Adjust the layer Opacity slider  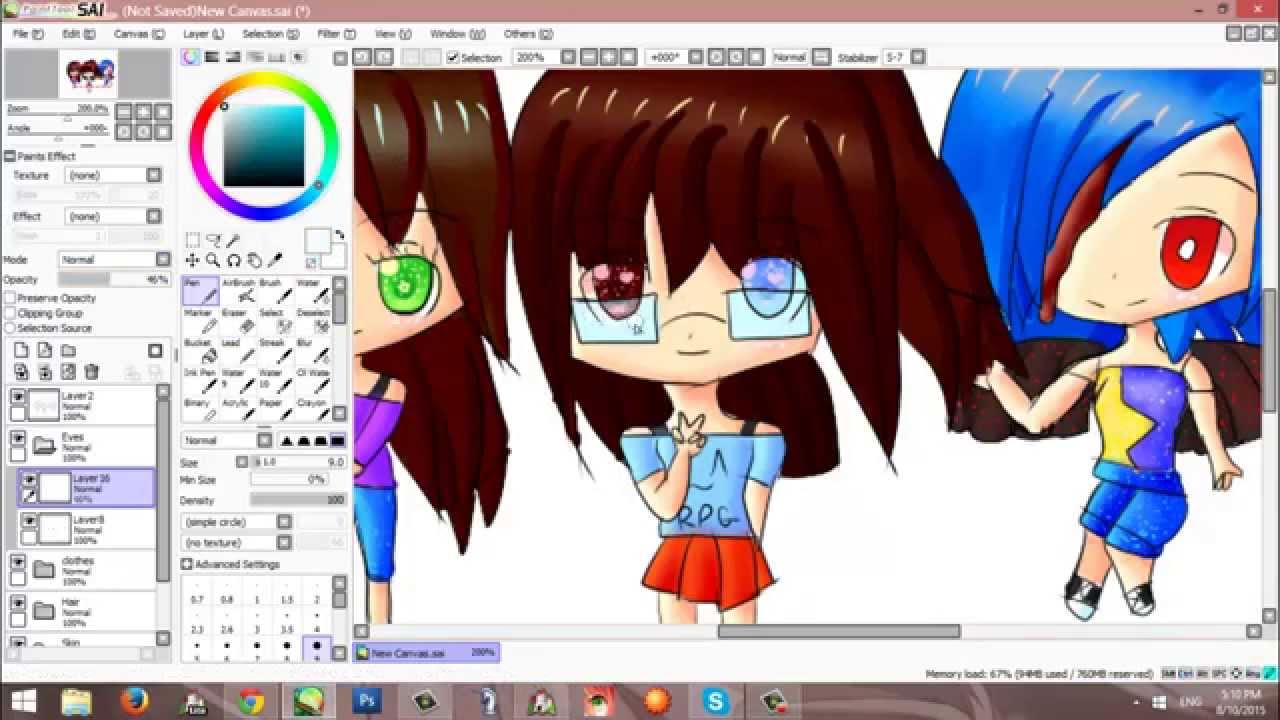point(113,280)
